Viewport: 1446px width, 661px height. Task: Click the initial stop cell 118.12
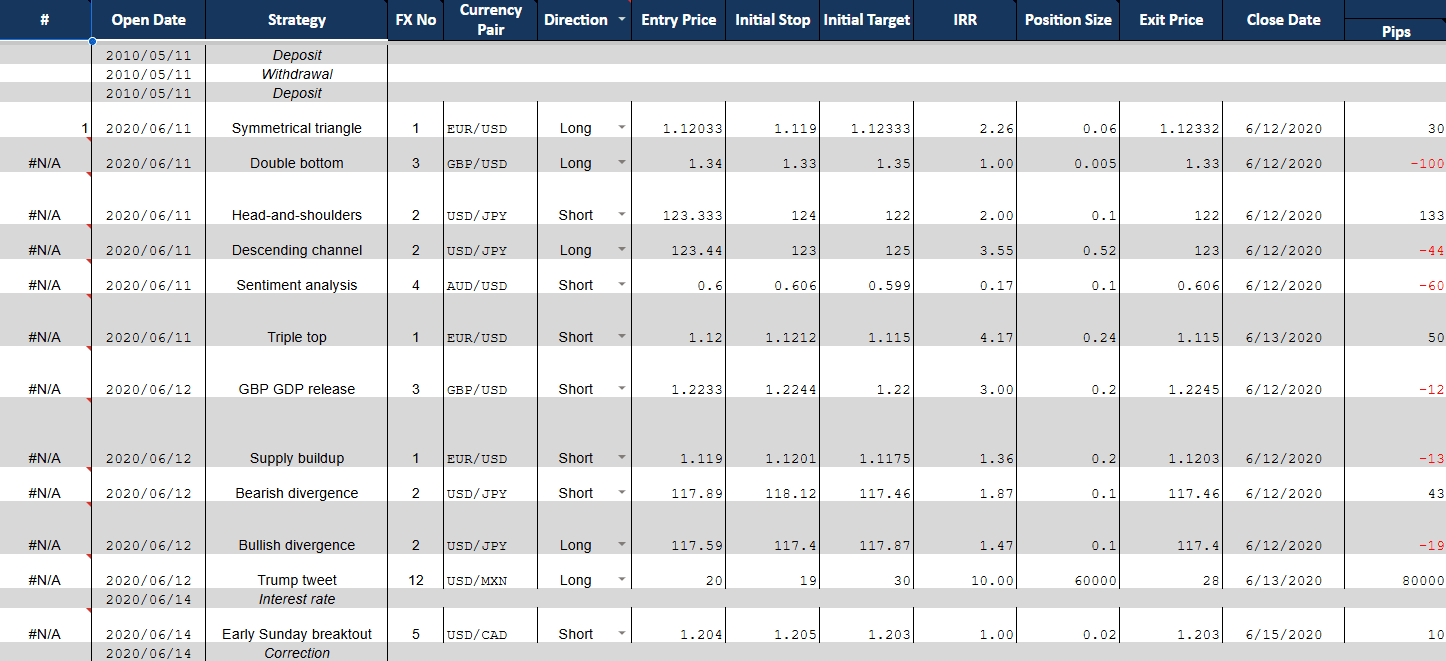coord(773,485)
